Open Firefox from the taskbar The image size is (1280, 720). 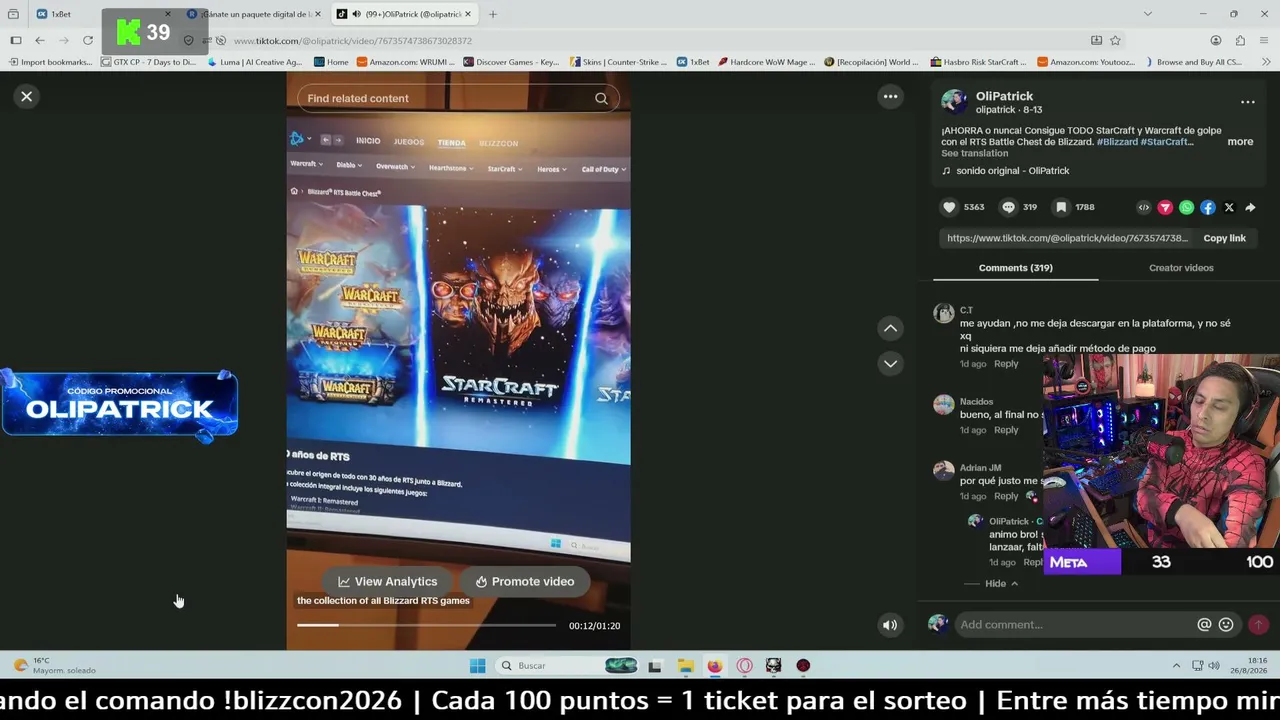(x=714, y=666)
